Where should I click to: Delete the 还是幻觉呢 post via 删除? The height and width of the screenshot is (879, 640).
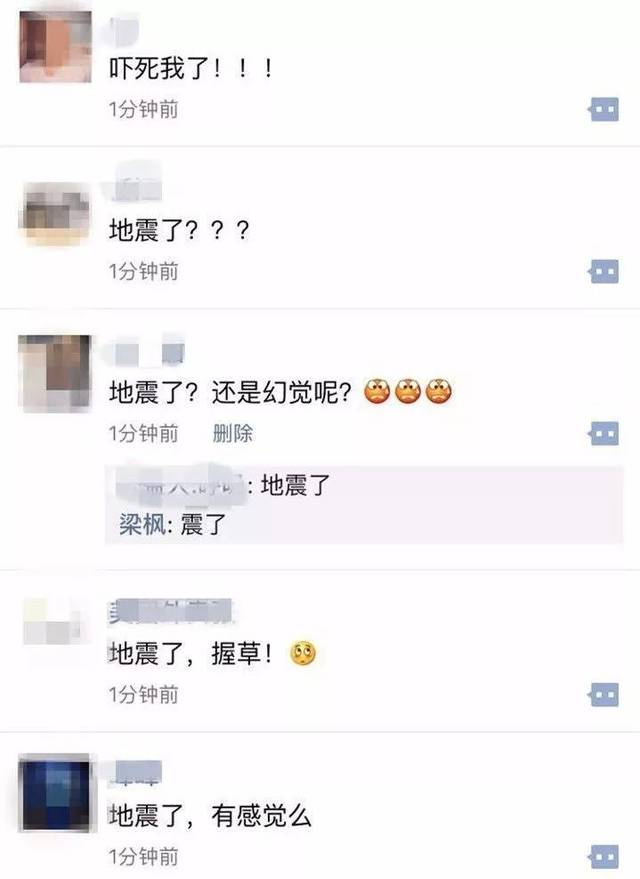click(233, 433)
